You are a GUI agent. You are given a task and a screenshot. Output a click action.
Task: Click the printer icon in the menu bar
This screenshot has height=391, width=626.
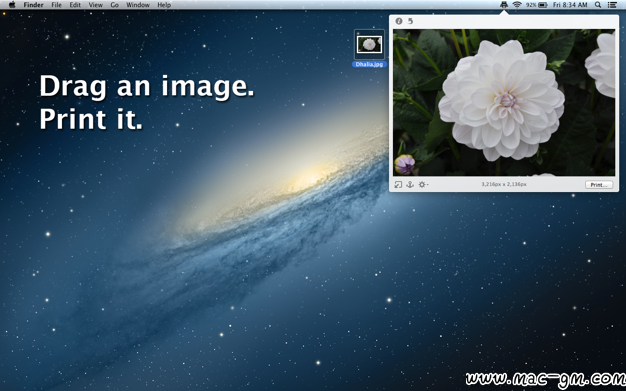(504, 5)
